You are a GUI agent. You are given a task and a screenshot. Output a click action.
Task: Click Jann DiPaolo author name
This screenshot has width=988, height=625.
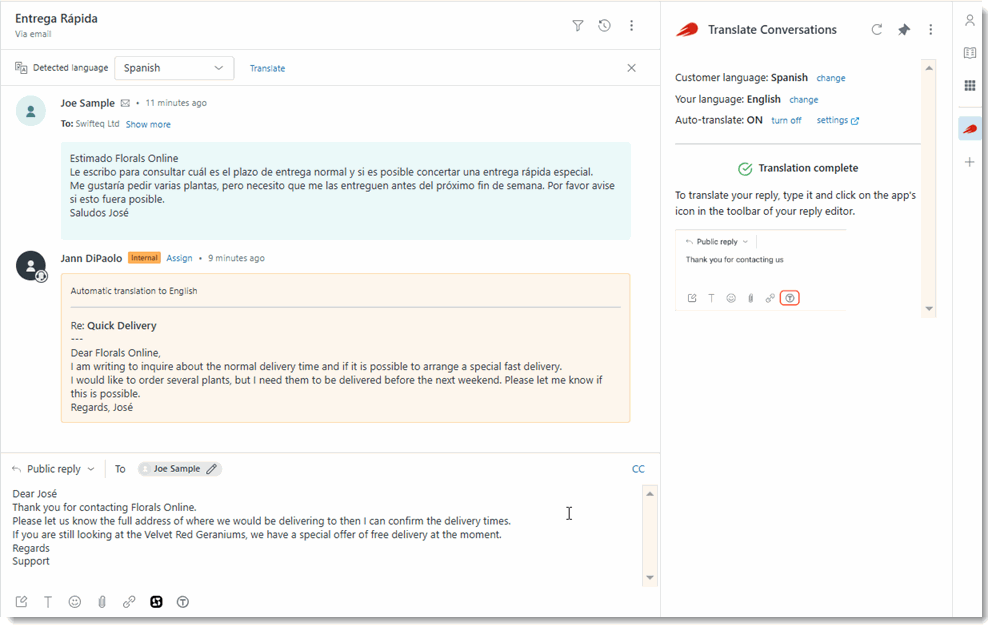coord(91,258)
